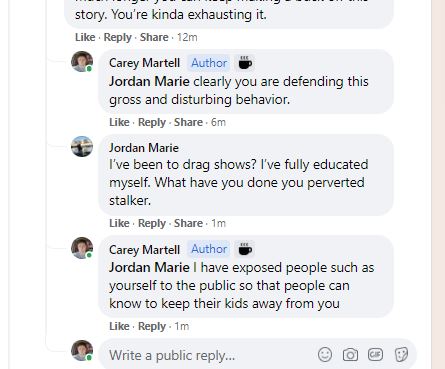Viewport: 445px width, 369px height.
Task: Open the Jordan Marie commenter name link
Action: pos(144,148)
